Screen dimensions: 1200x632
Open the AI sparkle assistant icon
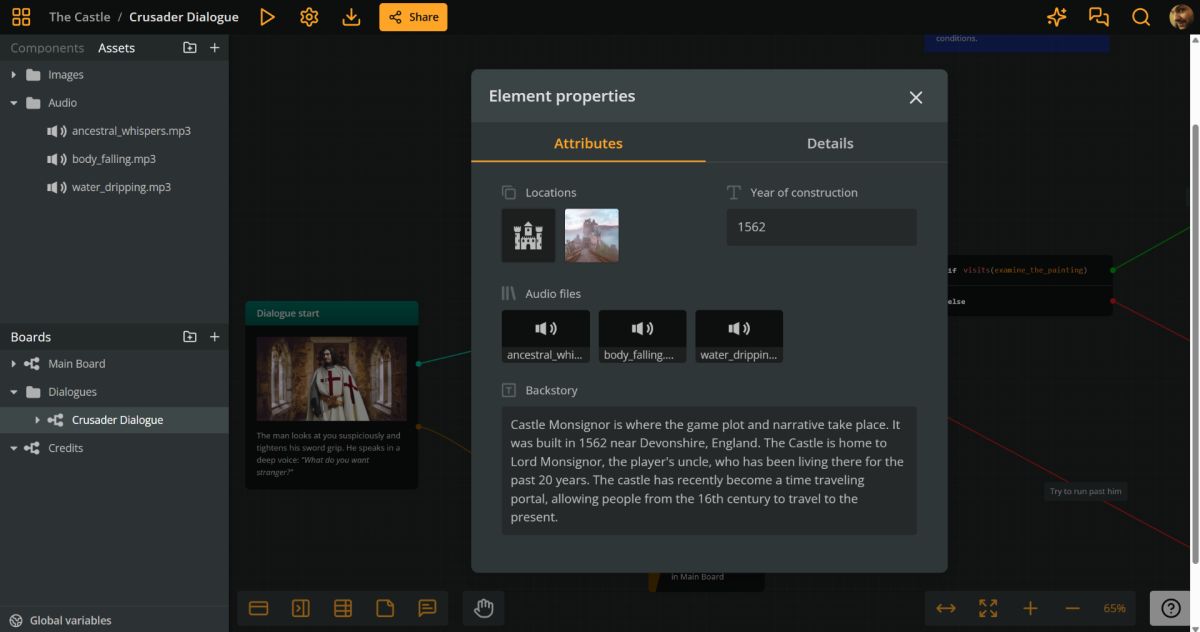tap(1056, 17)
